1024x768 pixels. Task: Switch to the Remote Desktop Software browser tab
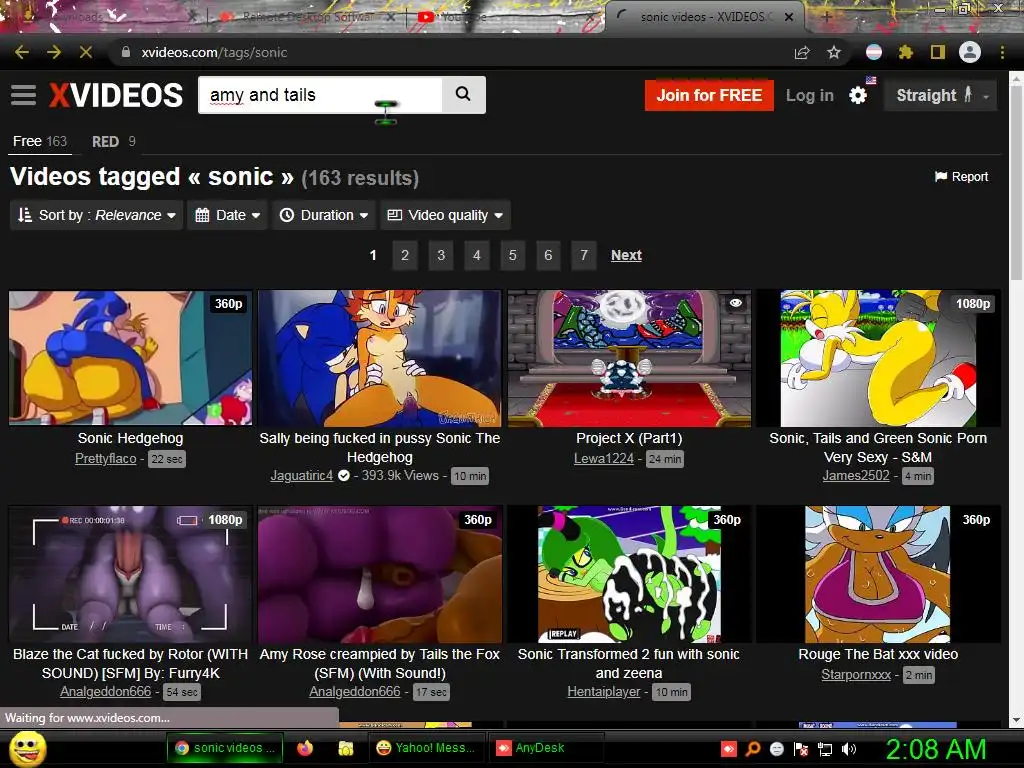(307, 16)
